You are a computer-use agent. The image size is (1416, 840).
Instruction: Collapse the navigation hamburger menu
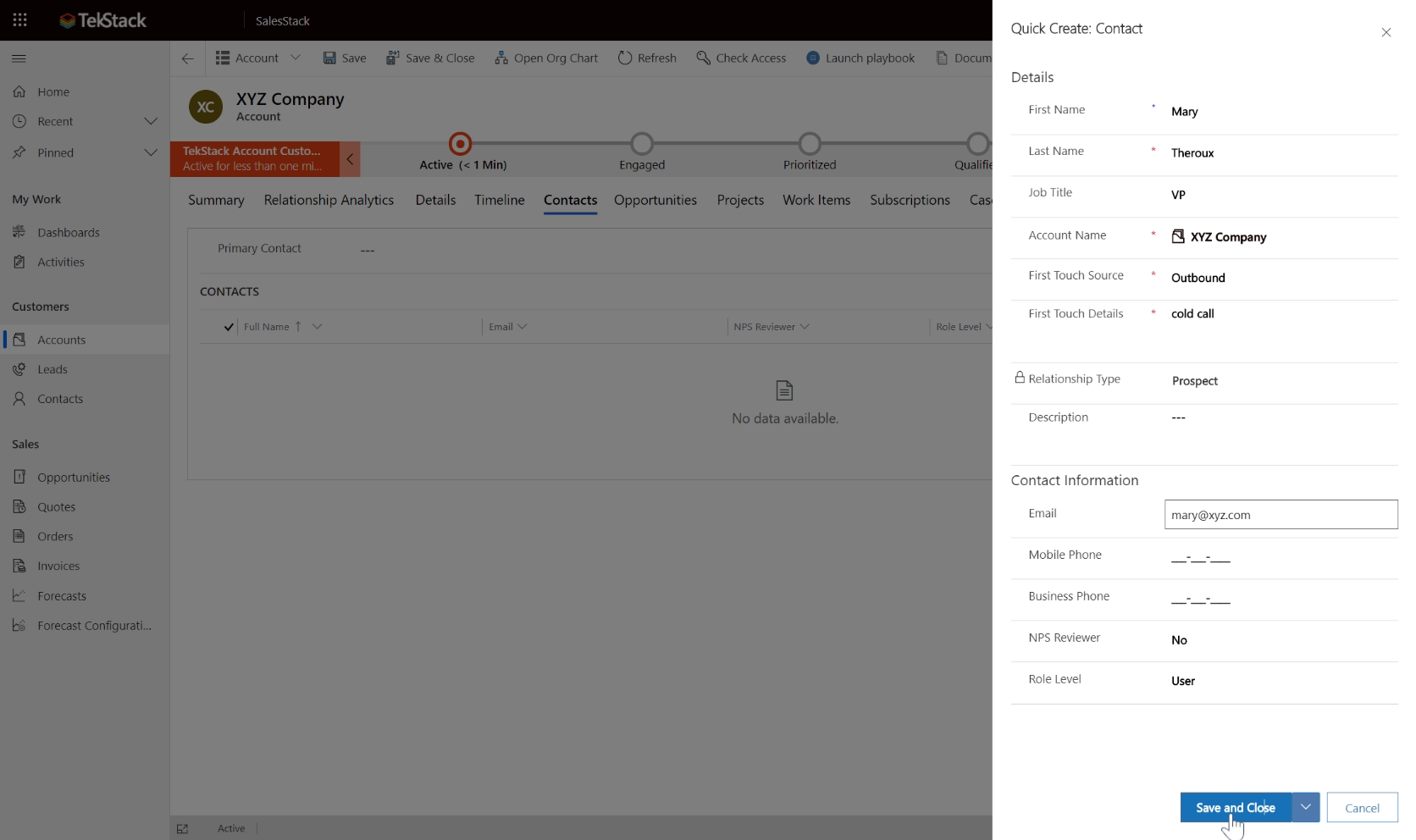tap(19, 58)
